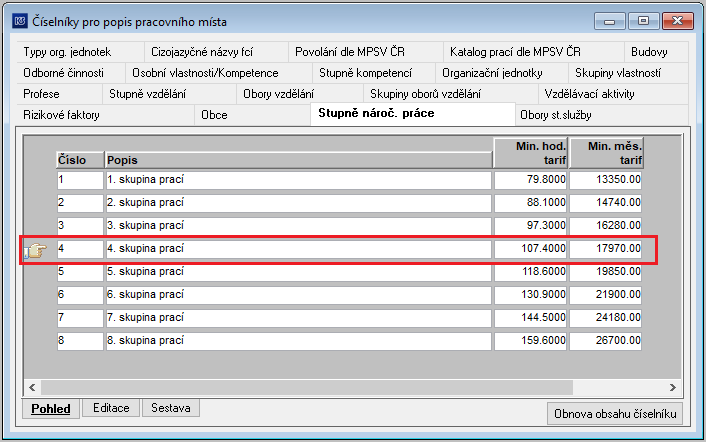Switch to the Profese tab

click(x=59, y=94)
